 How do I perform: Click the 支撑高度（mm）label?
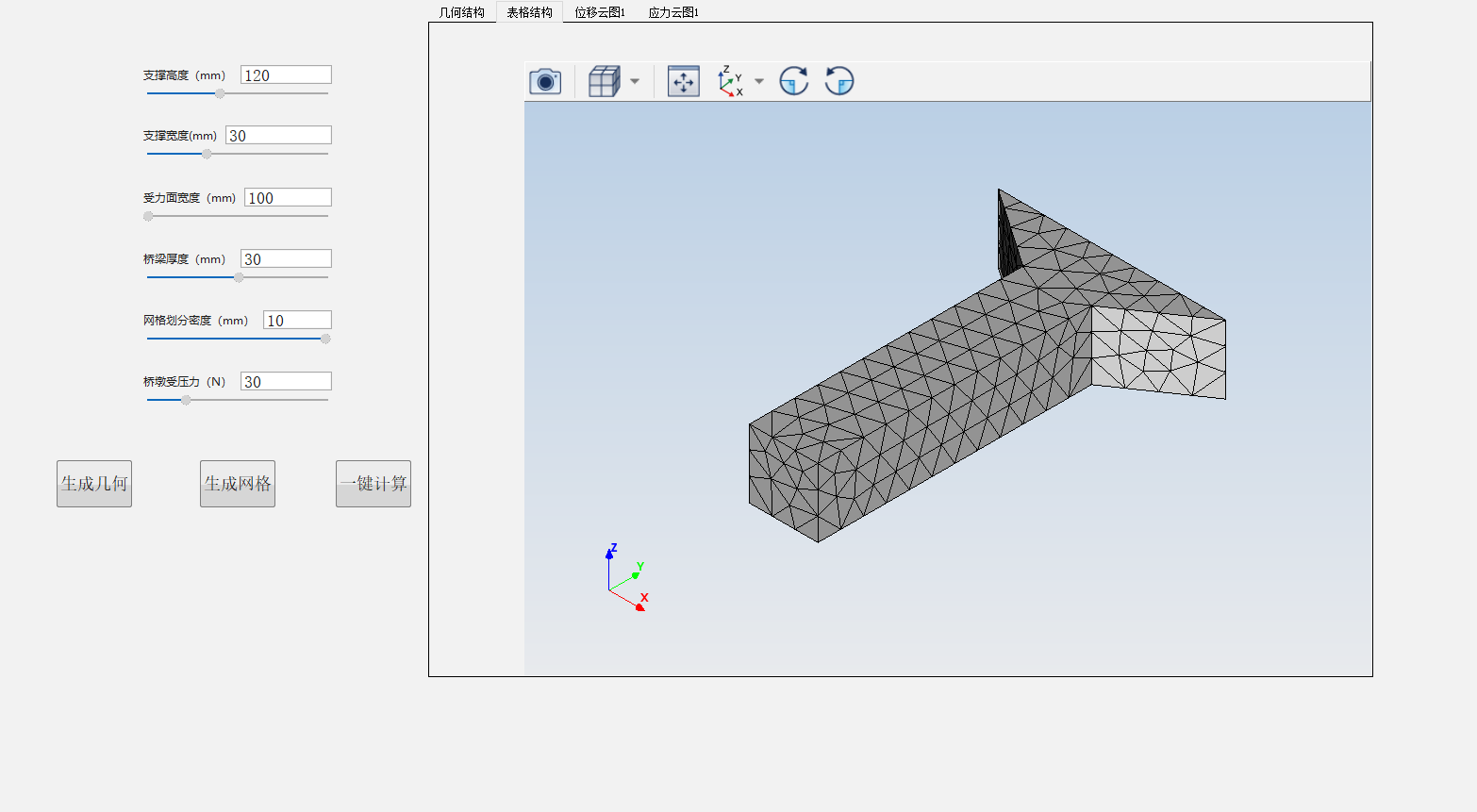(x=184, y=75)
